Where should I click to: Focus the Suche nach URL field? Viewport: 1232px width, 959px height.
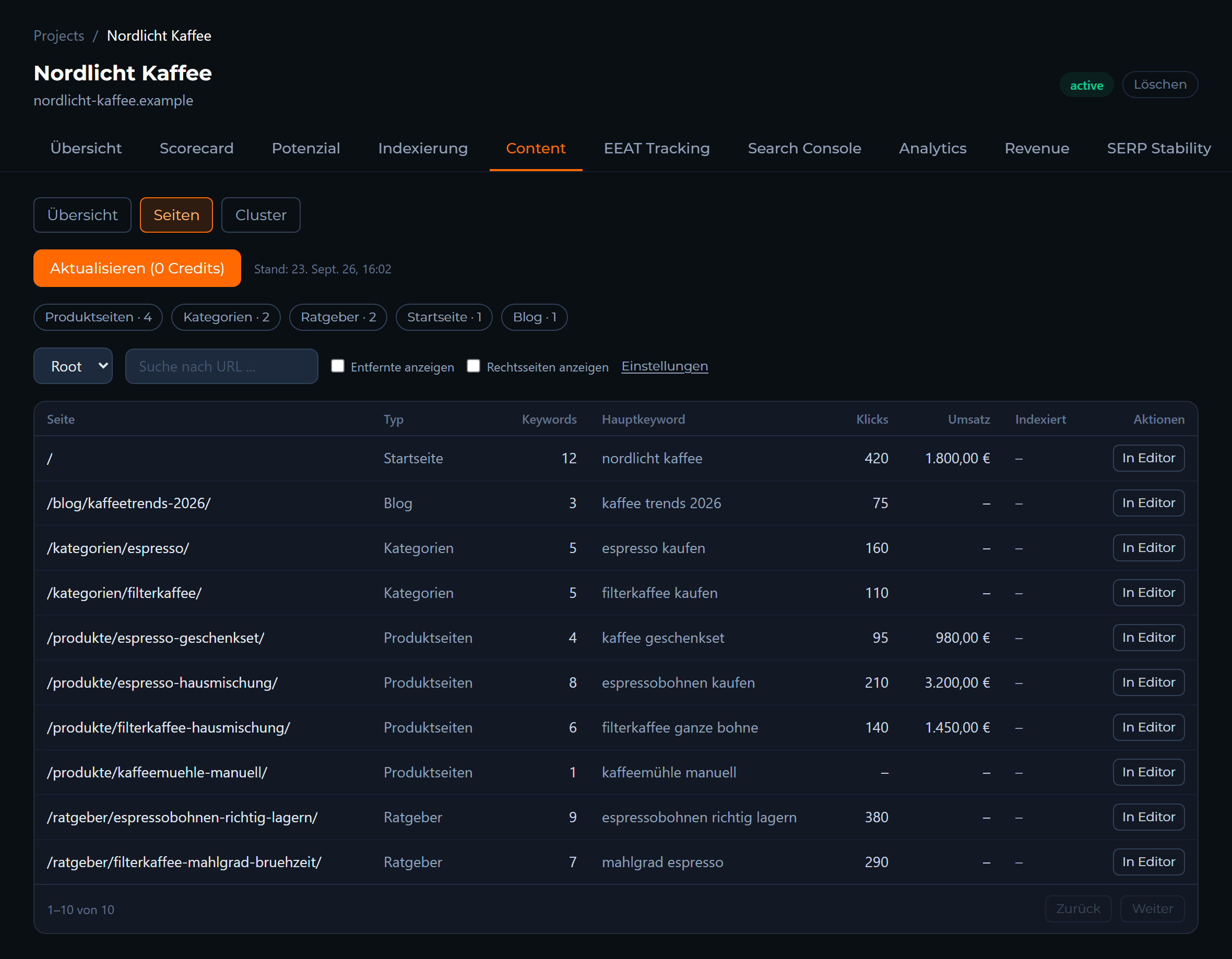[222, 366]
